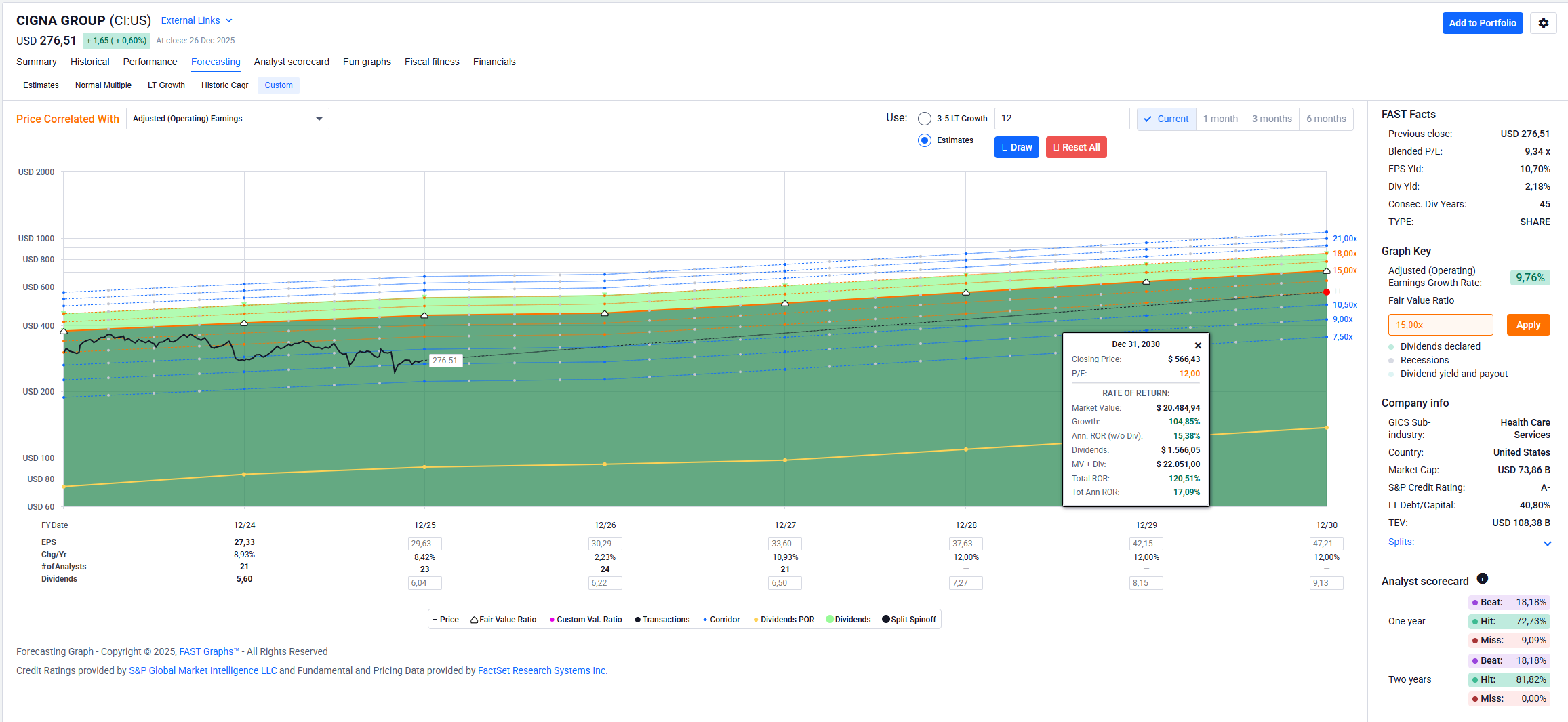This screenshot has height=722, width=1568.
Task: Open the Price Correlated With dropdown
Action: (228, 119)
